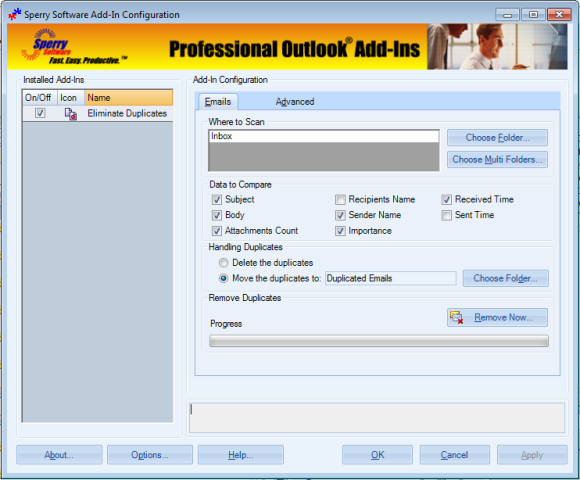580x480 pixels.
Task: Switch to the Emails tab
Action: pyautogui.click(x=218, y=102)
